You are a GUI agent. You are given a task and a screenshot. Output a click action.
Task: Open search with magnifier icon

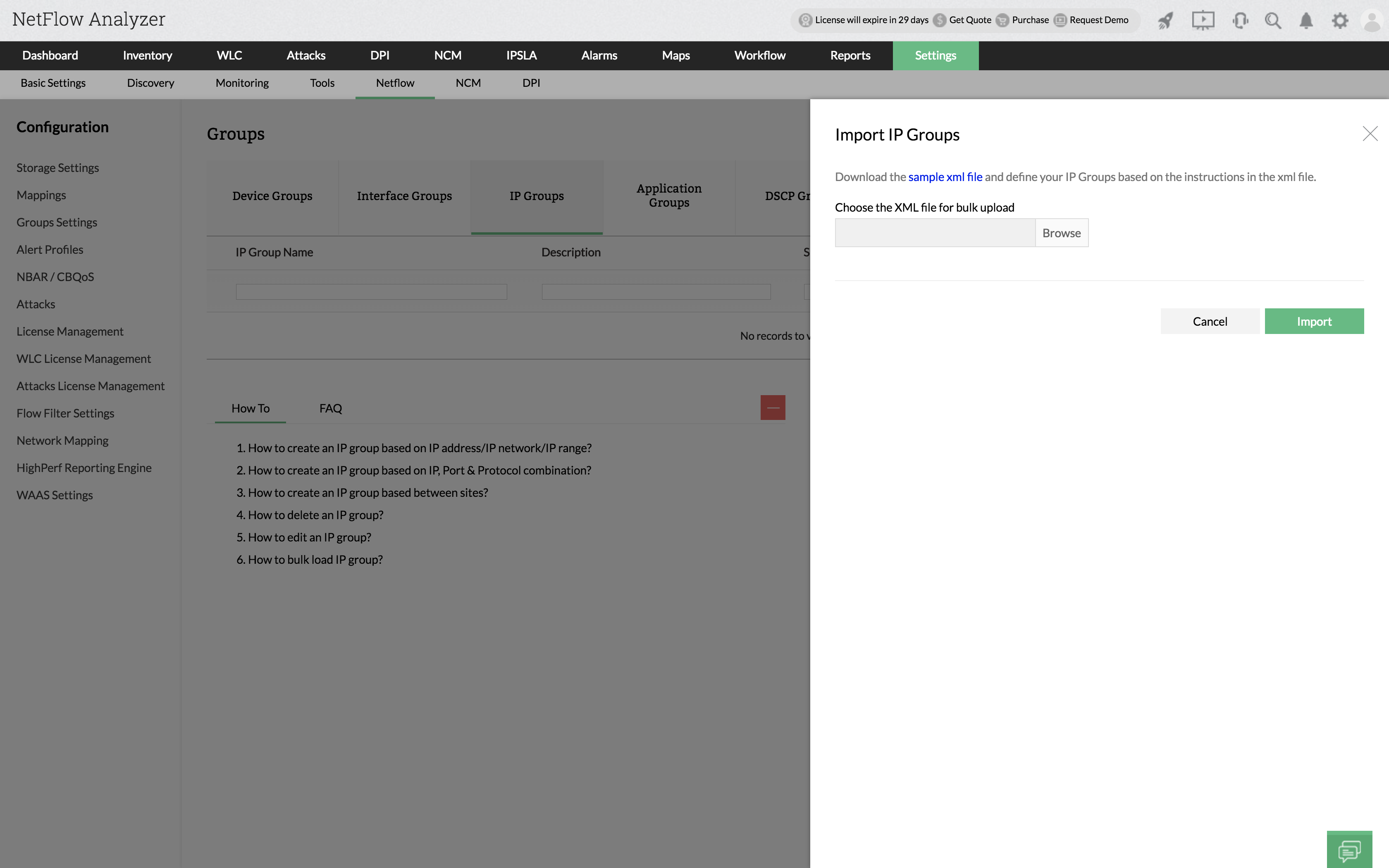(x=1272, y=21)
